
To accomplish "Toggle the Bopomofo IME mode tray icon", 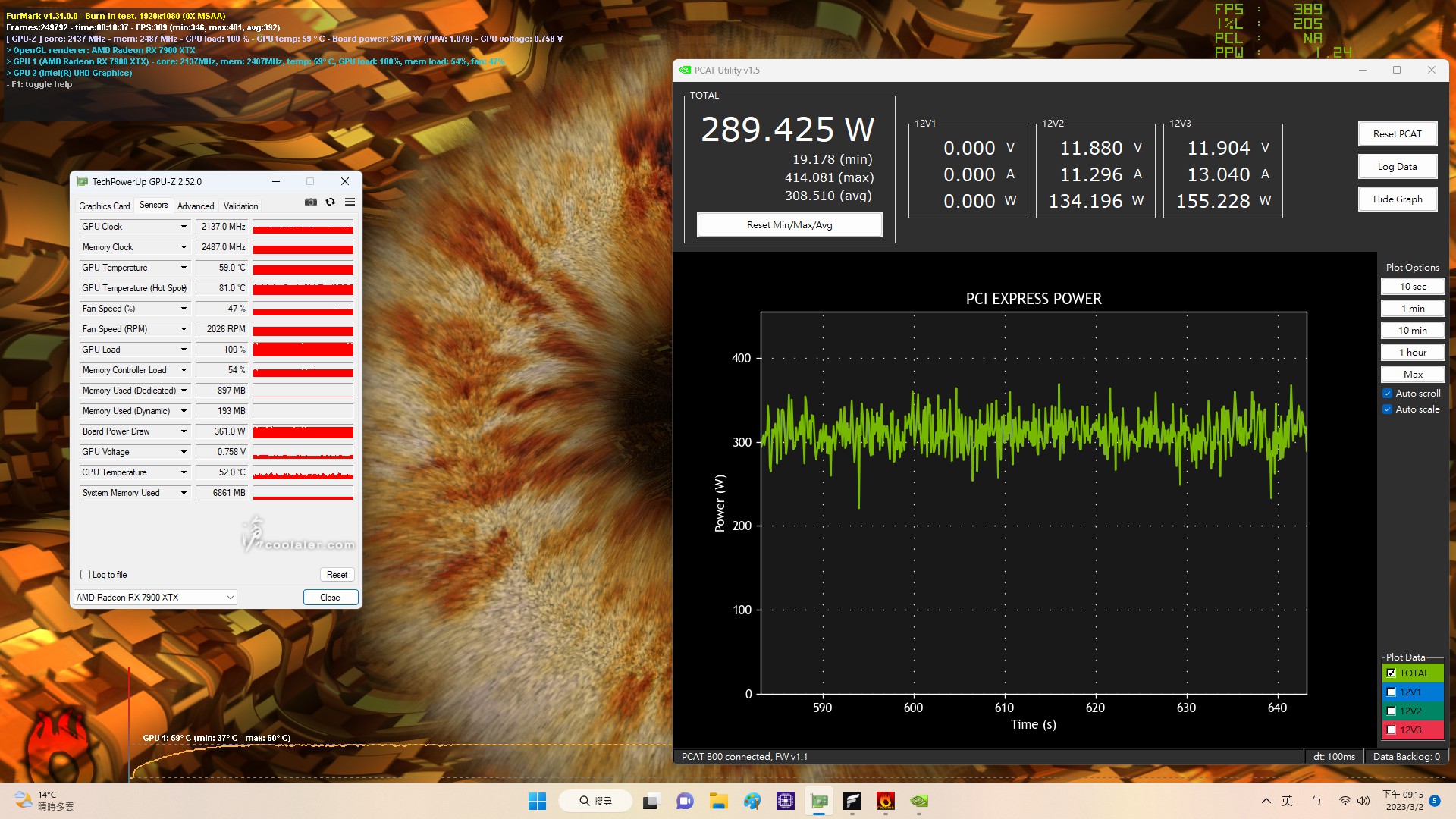I will pos(1316,801).
